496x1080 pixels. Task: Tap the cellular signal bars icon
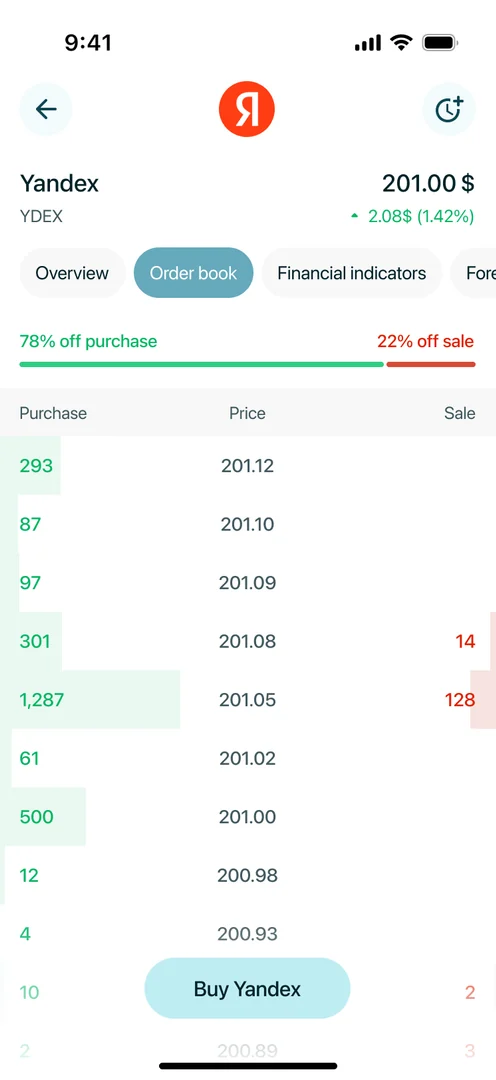coord(368,43)
